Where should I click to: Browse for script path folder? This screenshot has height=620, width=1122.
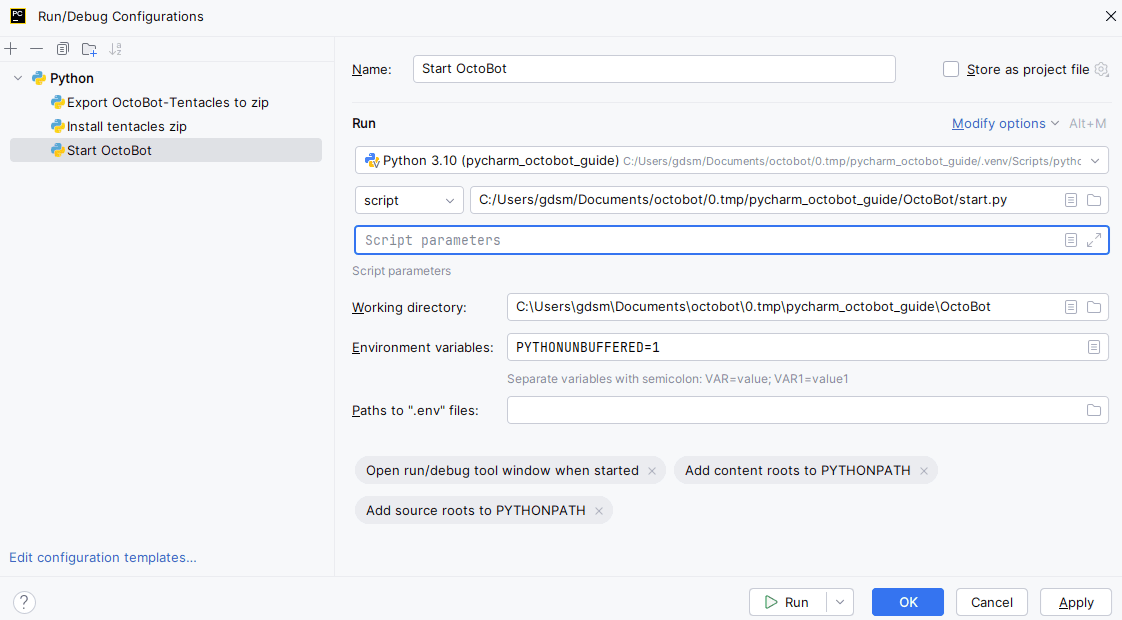[1094, 200]
